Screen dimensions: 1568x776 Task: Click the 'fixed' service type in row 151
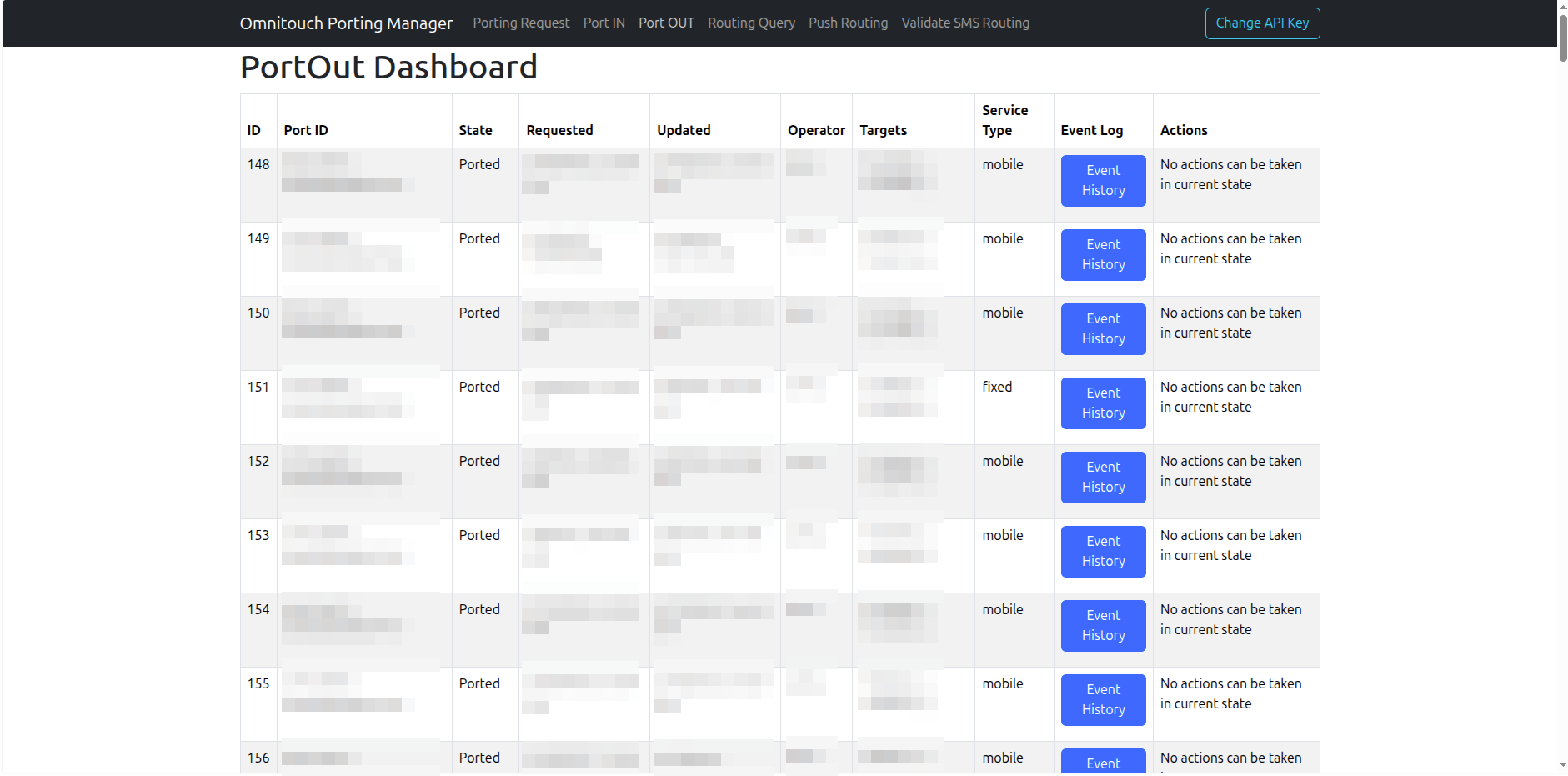[997, 387]
